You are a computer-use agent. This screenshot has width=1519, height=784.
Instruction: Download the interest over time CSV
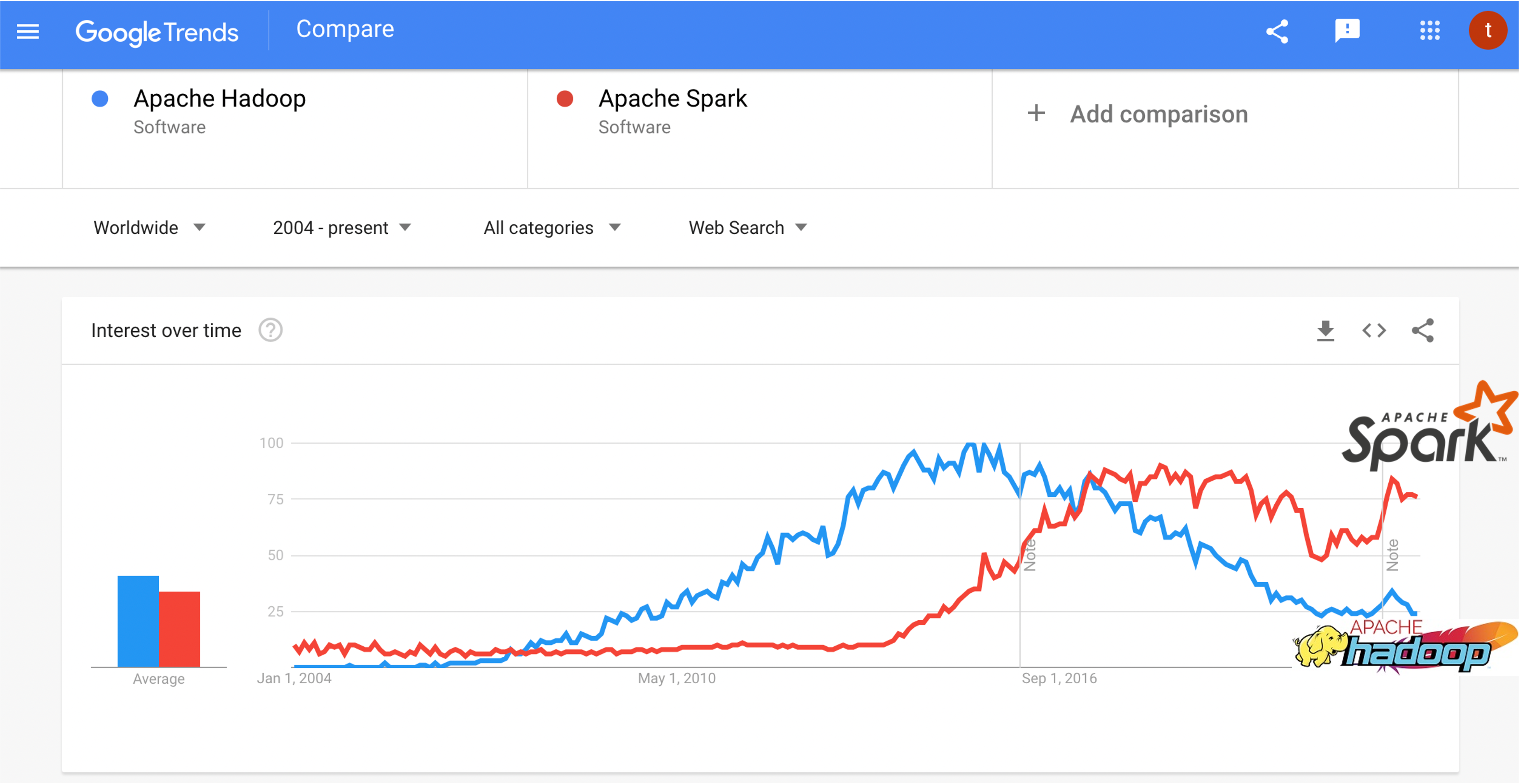click(x=1326, y=331)
